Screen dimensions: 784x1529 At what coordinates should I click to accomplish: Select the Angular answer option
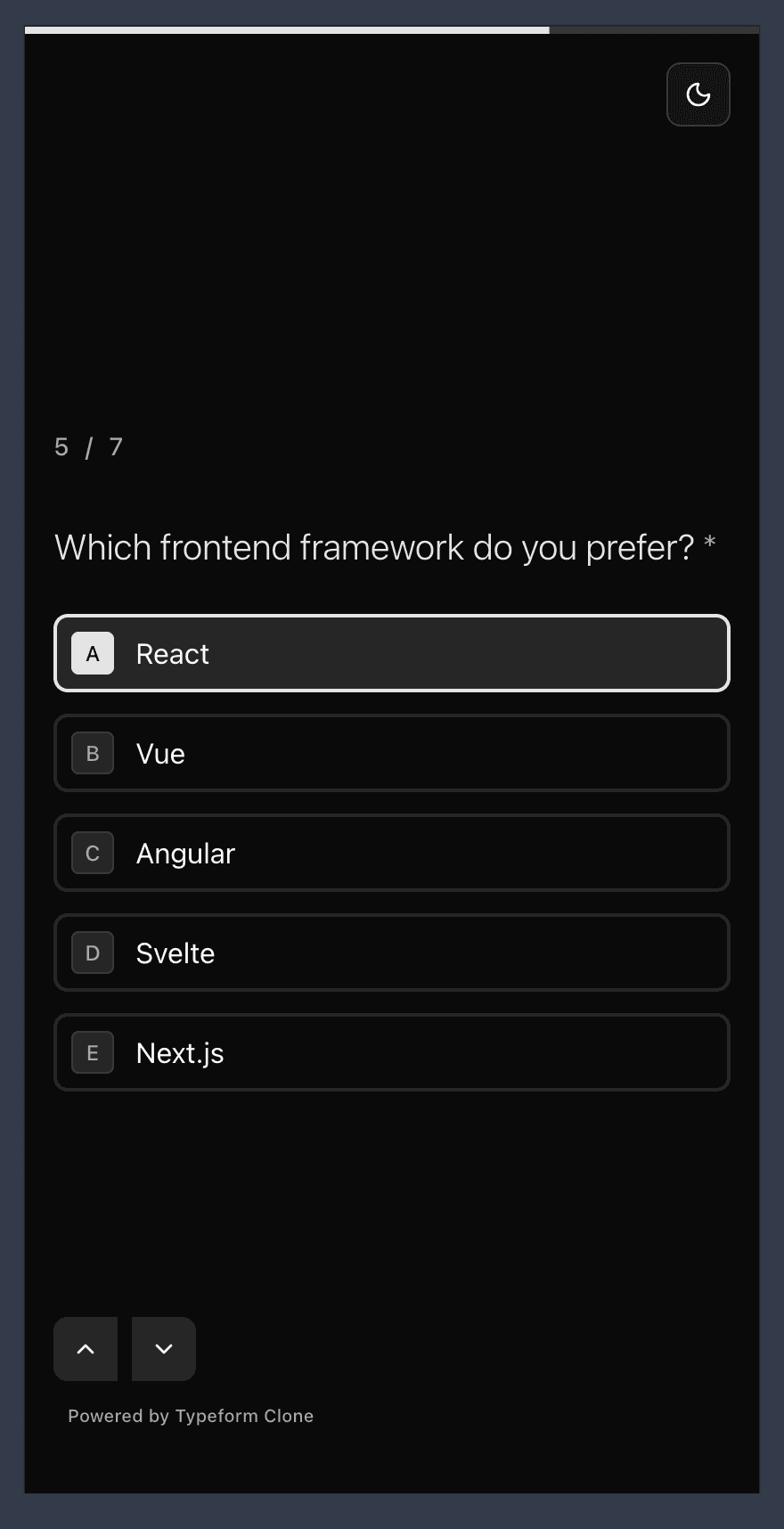(x=392, y=853)
